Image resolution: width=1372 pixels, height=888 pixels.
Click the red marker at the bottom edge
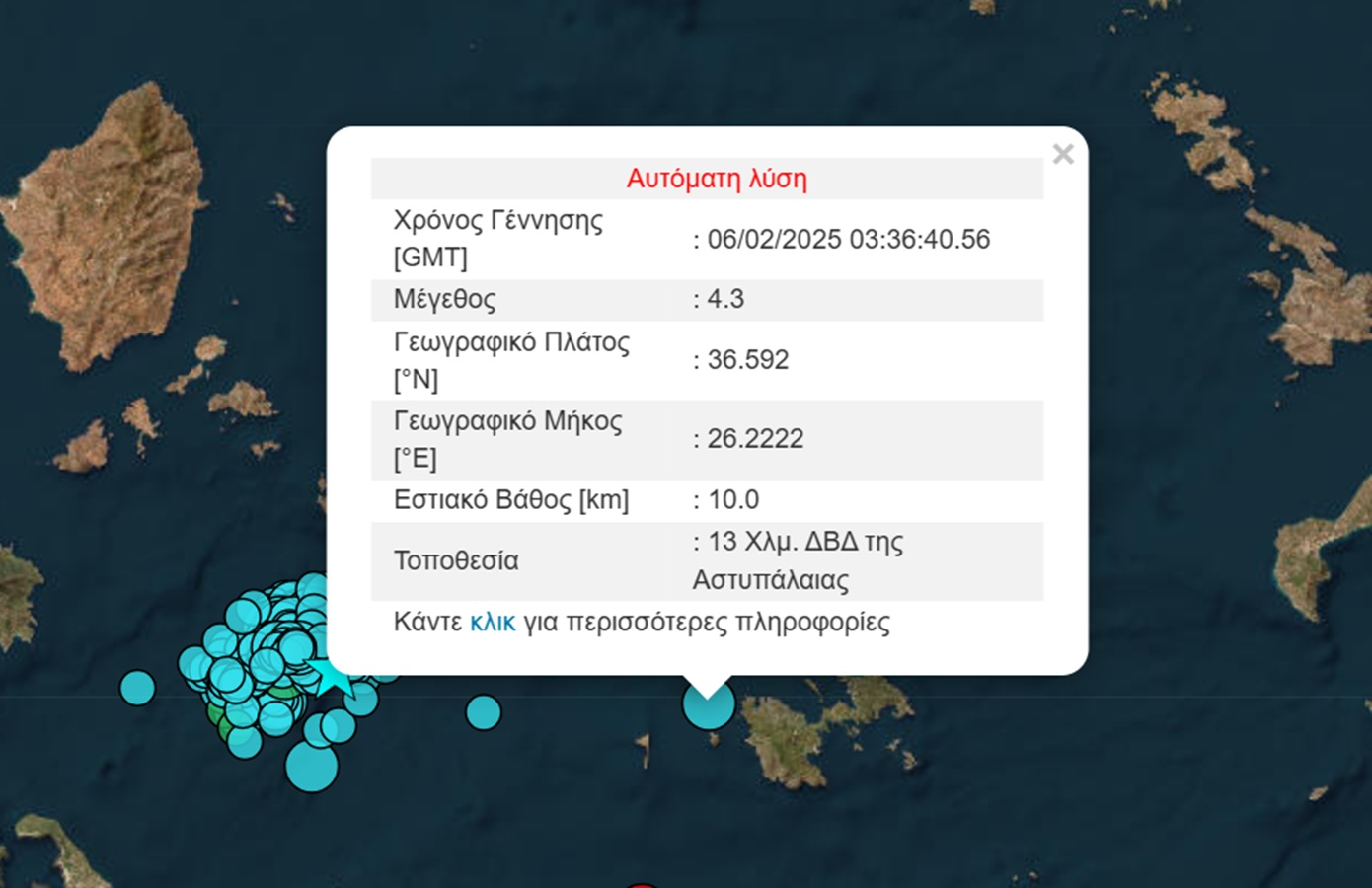point(642,884)
